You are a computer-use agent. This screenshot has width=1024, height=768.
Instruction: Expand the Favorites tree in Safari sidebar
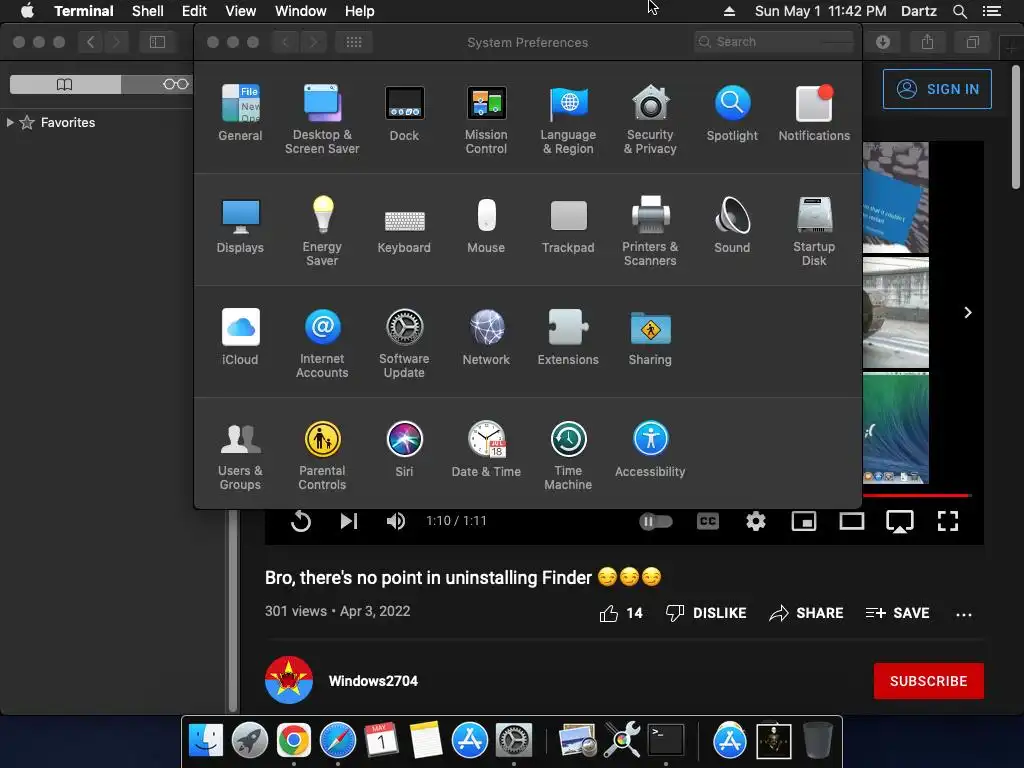(x=10, y=122)
